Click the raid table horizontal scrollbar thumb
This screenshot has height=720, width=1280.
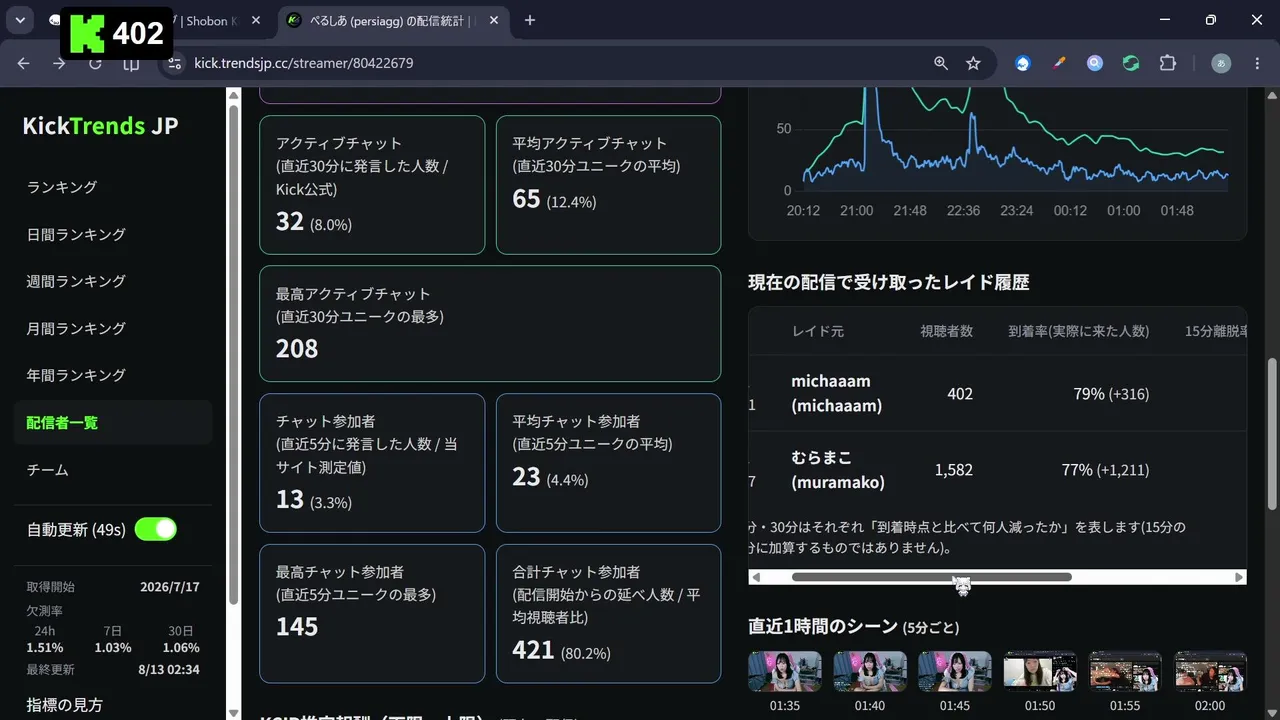pos(932,577)
